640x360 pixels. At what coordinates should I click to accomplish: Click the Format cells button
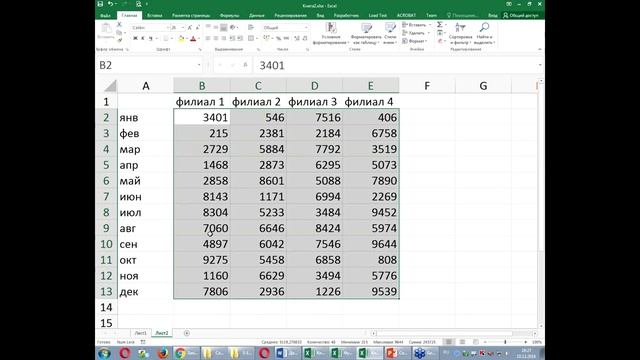click(414, 41)
